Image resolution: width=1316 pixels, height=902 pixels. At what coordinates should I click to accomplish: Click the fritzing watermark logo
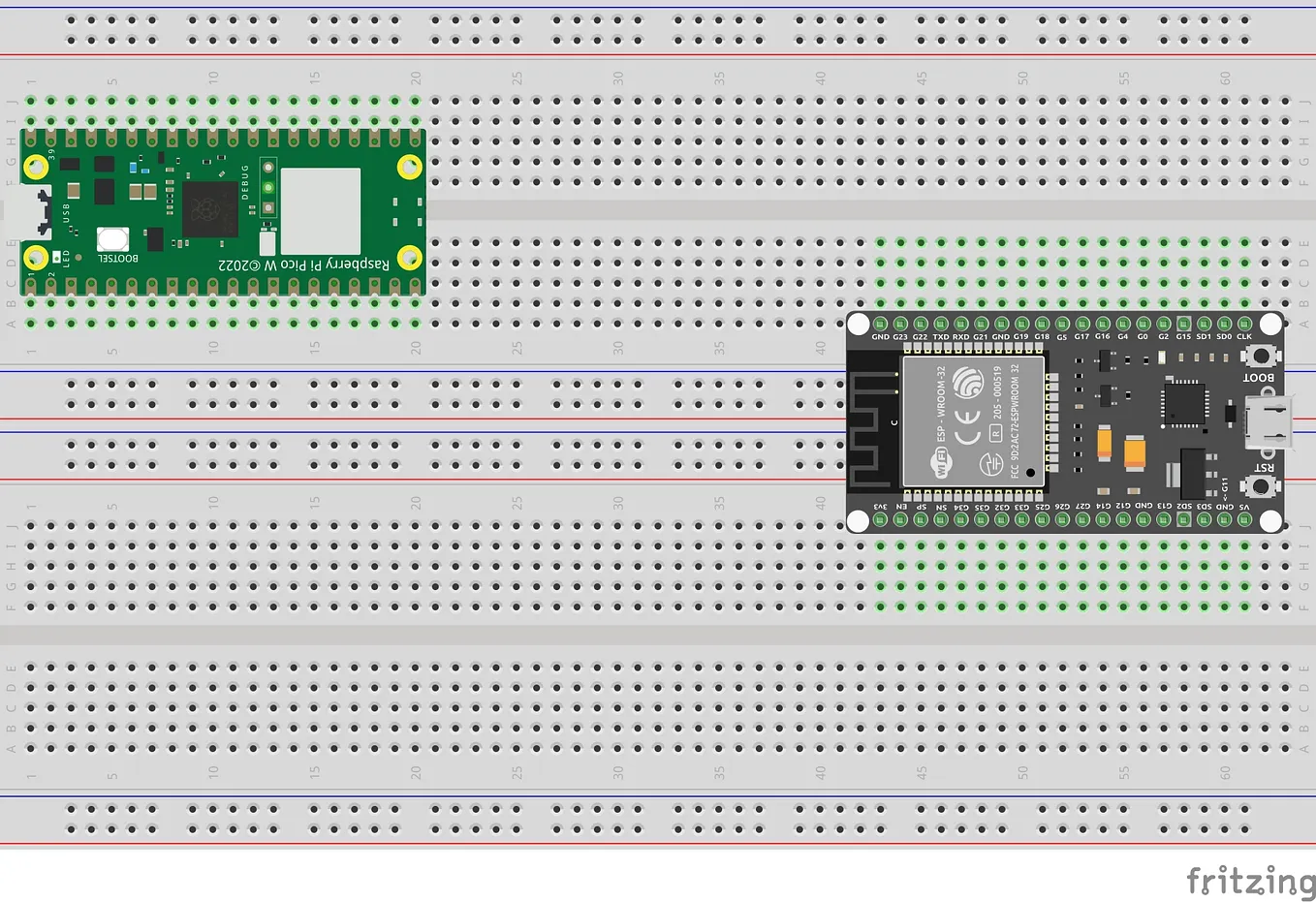tap(1249, 881)
